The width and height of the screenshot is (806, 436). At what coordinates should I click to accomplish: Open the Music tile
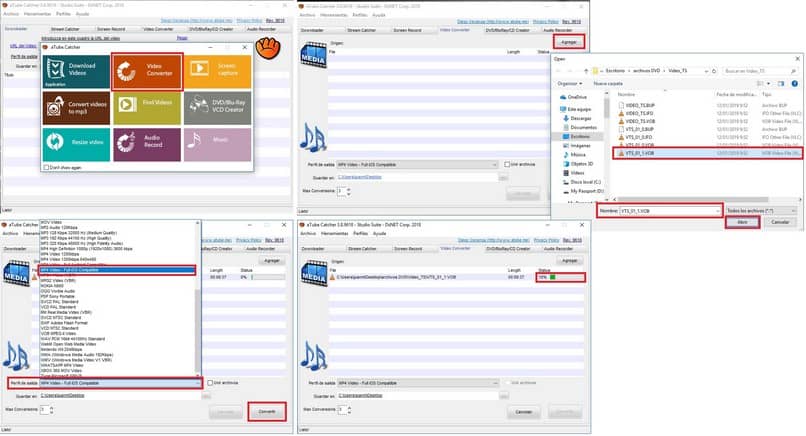click(217, 144)
